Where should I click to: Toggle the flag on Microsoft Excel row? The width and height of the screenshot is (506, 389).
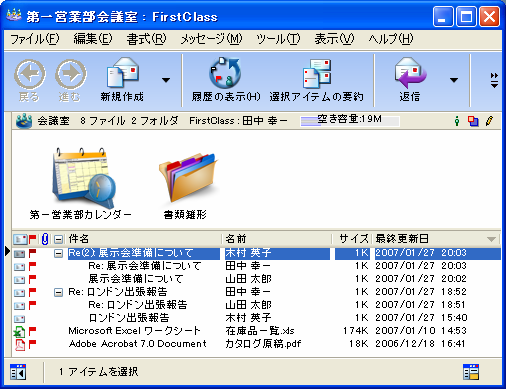32,331
